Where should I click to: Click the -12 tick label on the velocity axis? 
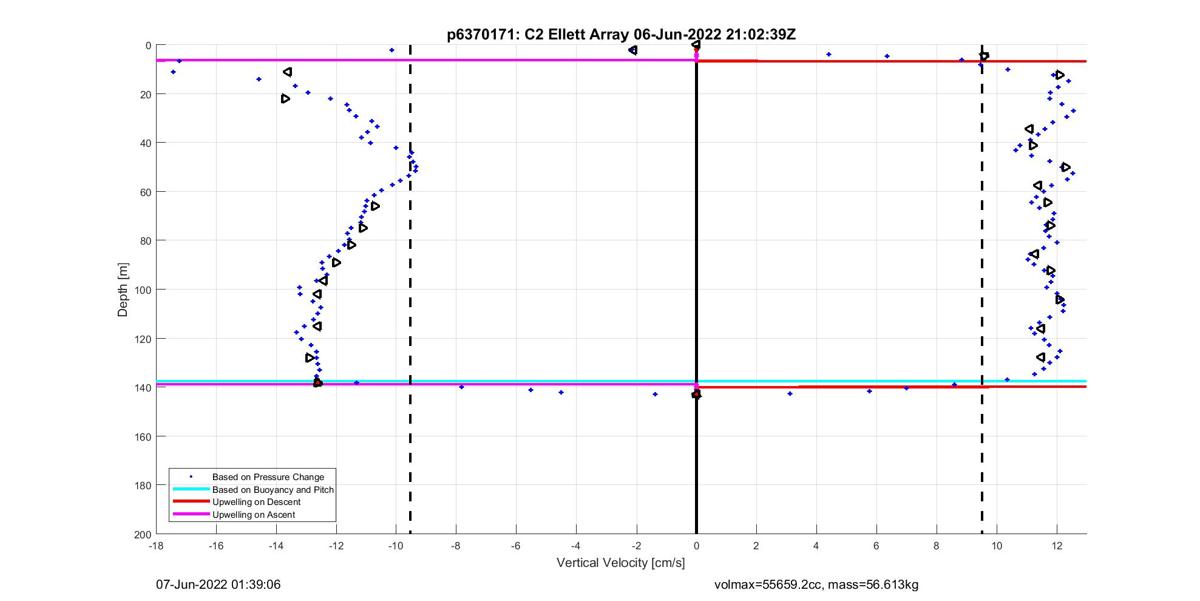(x=336, y=547)
